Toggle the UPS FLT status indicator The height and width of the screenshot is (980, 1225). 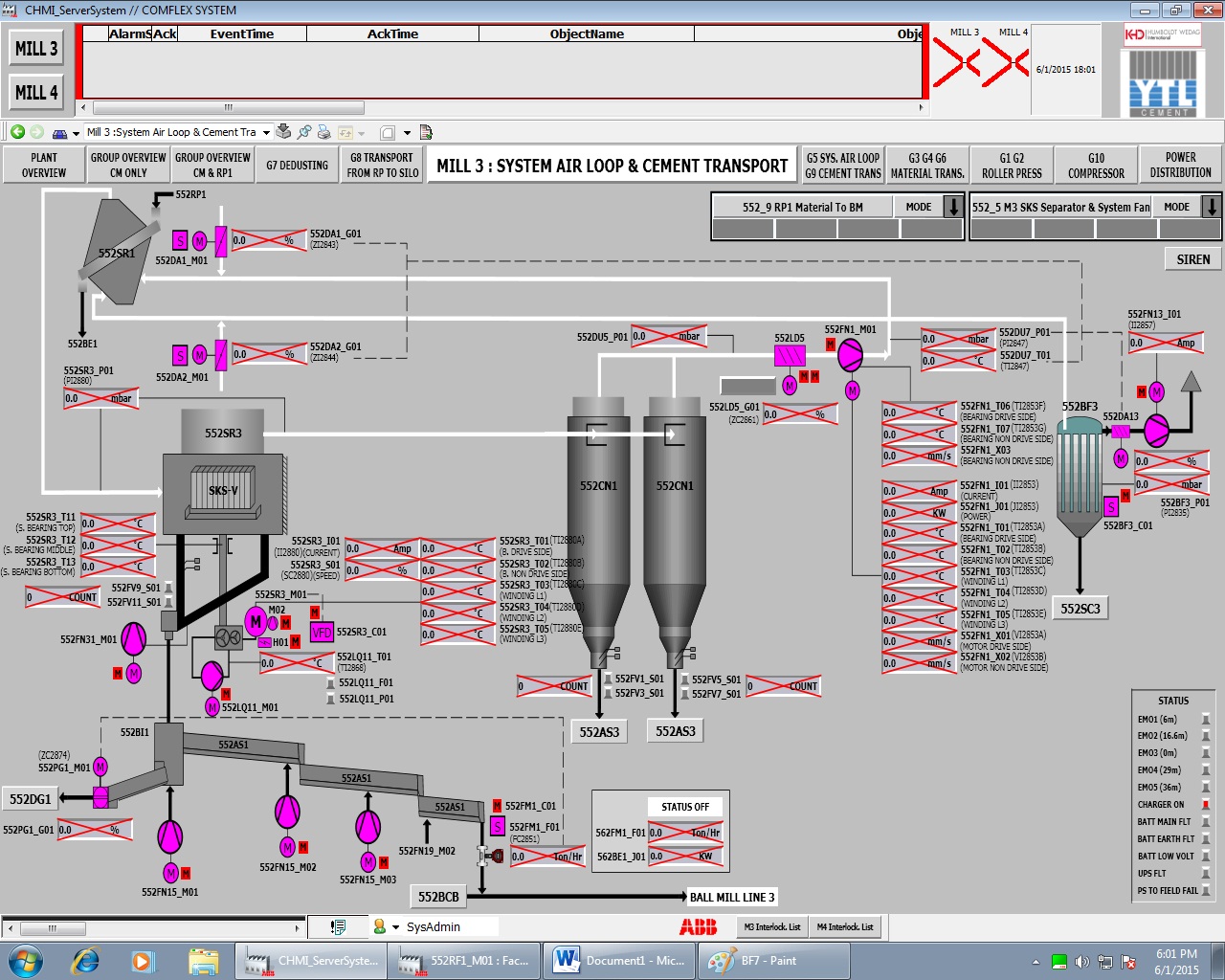click(x=1206, y=874)
